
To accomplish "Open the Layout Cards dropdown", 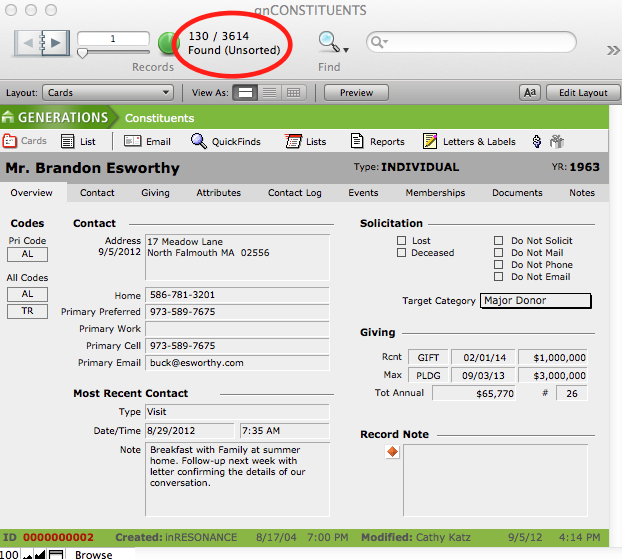I will click(x=108, y=93).
